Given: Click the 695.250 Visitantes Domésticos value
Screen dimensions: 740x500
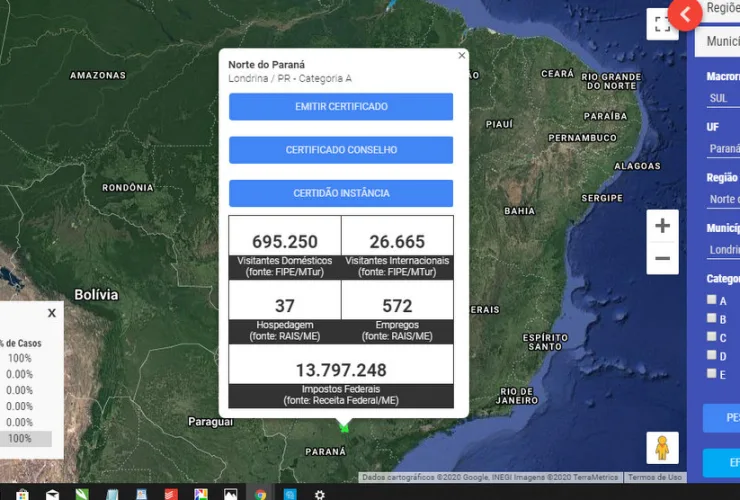Looking at the screenshot, I should coord(285,242).
